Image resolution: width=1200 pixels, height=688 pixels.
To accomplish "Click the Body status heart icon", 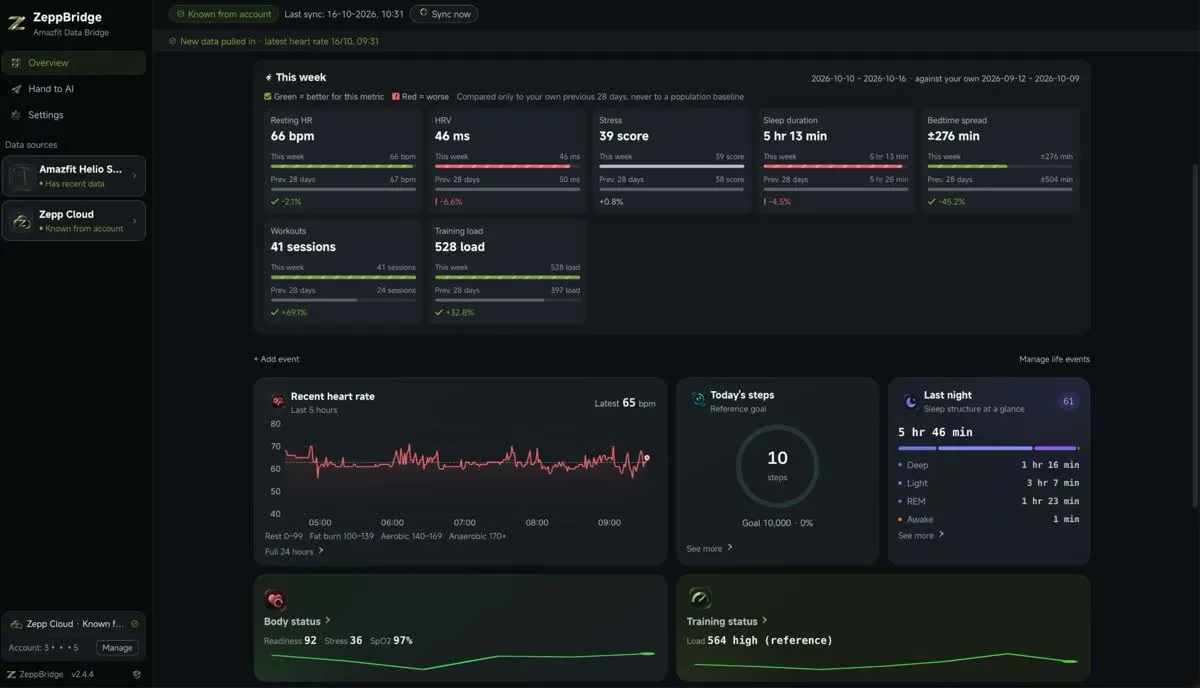I will point(276,600).
